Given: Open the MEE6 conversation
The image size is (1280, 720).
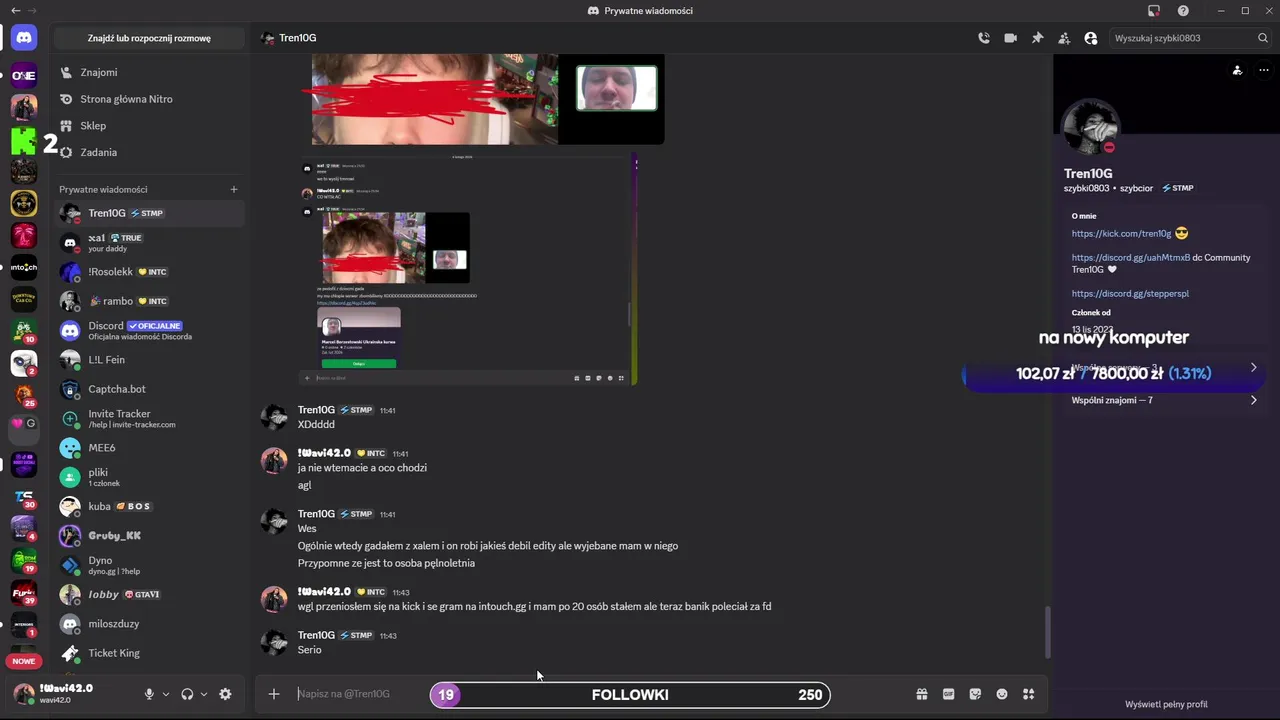Looking at the screenshot, I should pyautogui.click(x=149, y=448).
